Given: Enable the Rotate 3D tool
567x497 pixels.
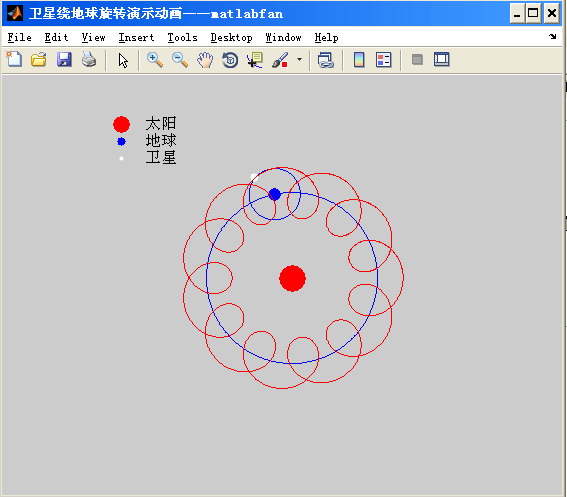Looking at the screenshot, I should (x=230, y=60).
